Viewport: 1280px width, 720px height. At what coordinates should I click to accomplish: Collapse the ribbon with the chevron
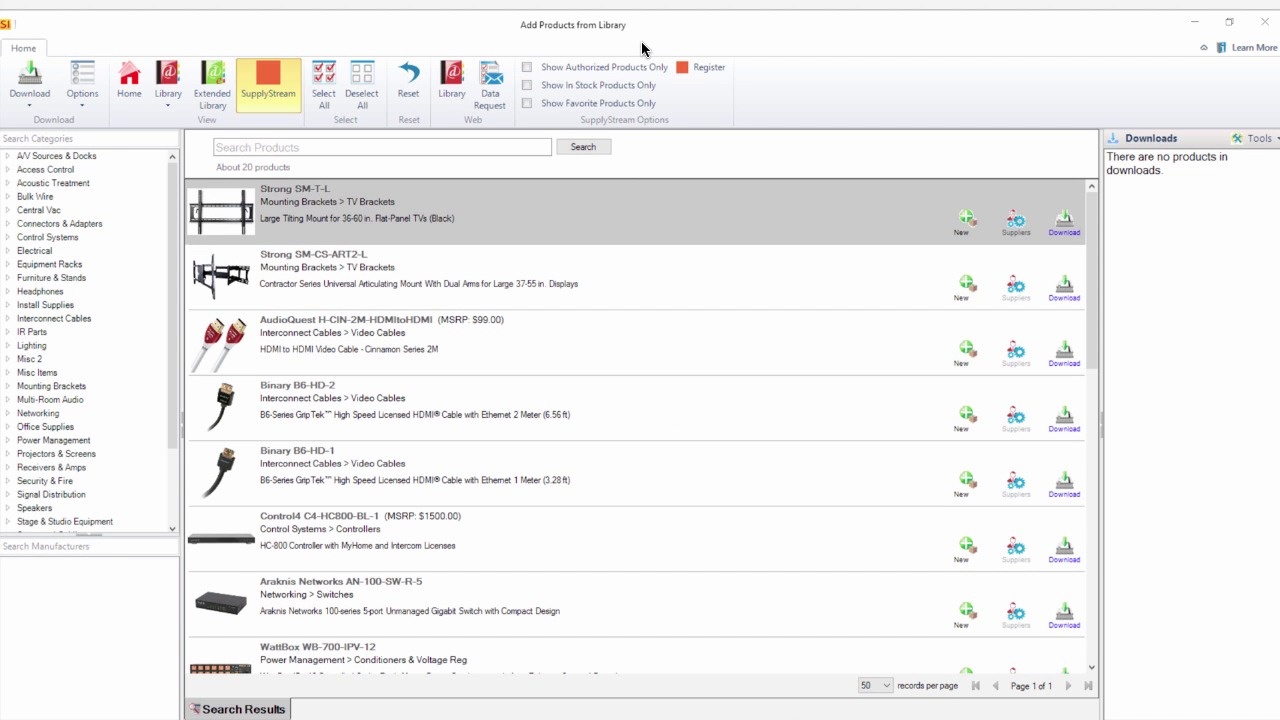1204,47
